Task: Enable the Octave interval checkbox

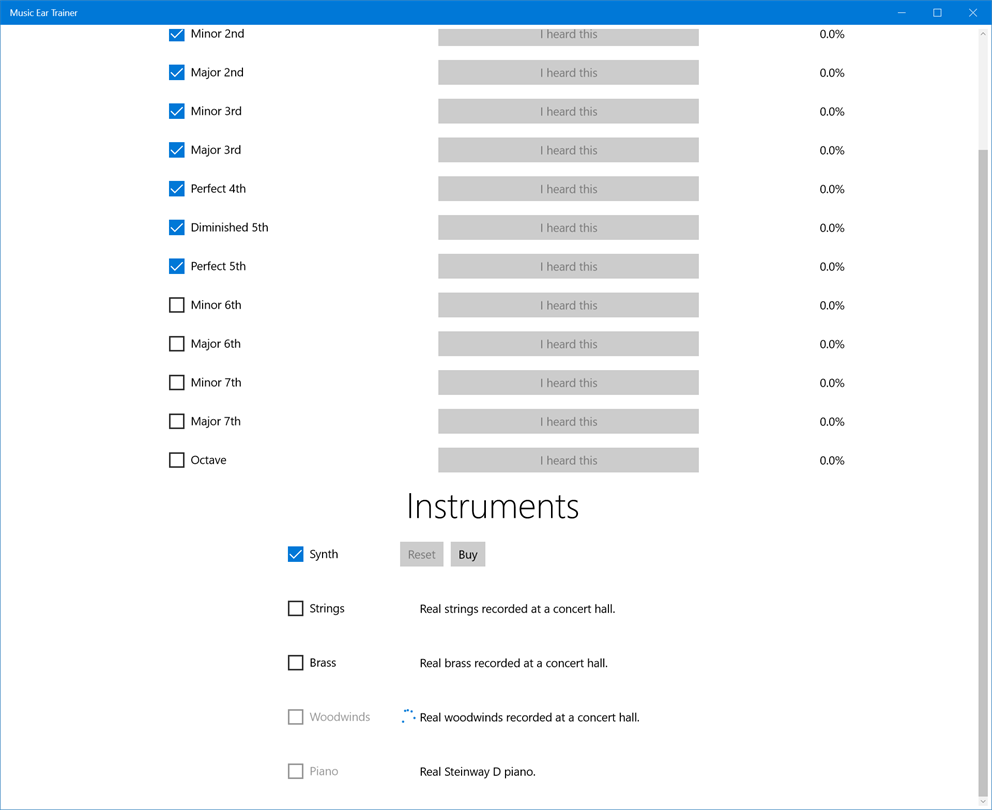Action: (x=177, y=460)
